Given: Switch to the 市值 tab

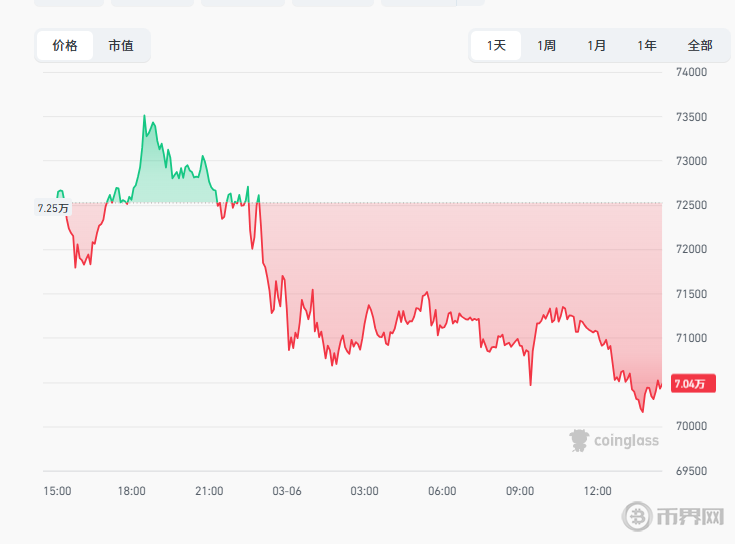Looking at the screenshot, I should [121, 45].
